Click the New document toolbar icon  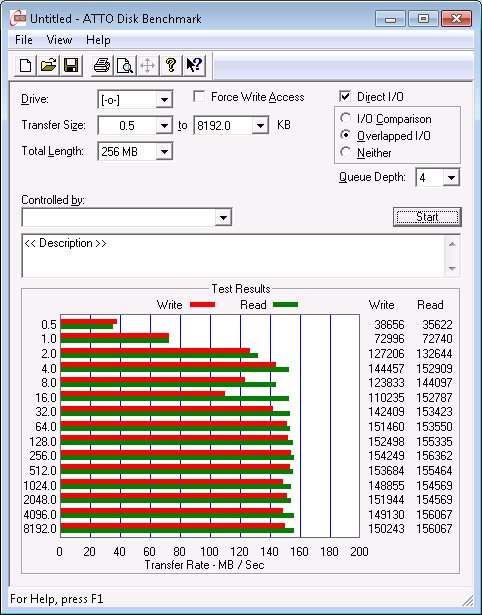tap(25, 65)
